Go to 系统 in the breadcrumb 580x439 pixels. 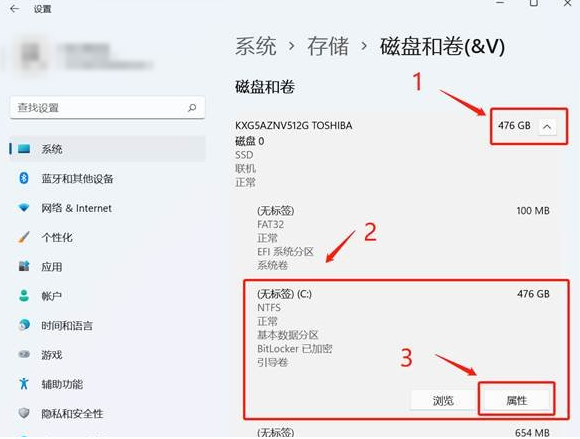pyautogui.click(x=256, y=47)
